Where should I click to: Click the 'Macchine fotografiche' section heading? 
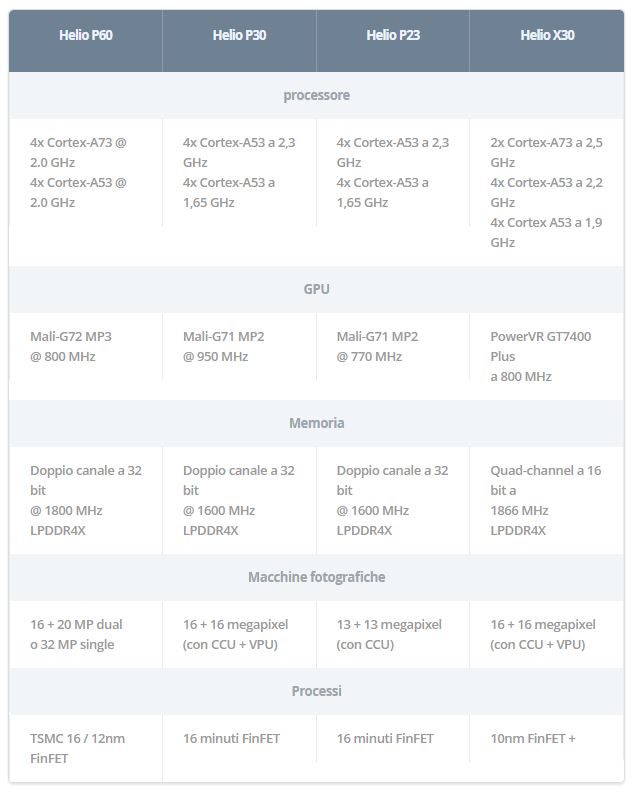pyautogui.click(x=316, y=577)
